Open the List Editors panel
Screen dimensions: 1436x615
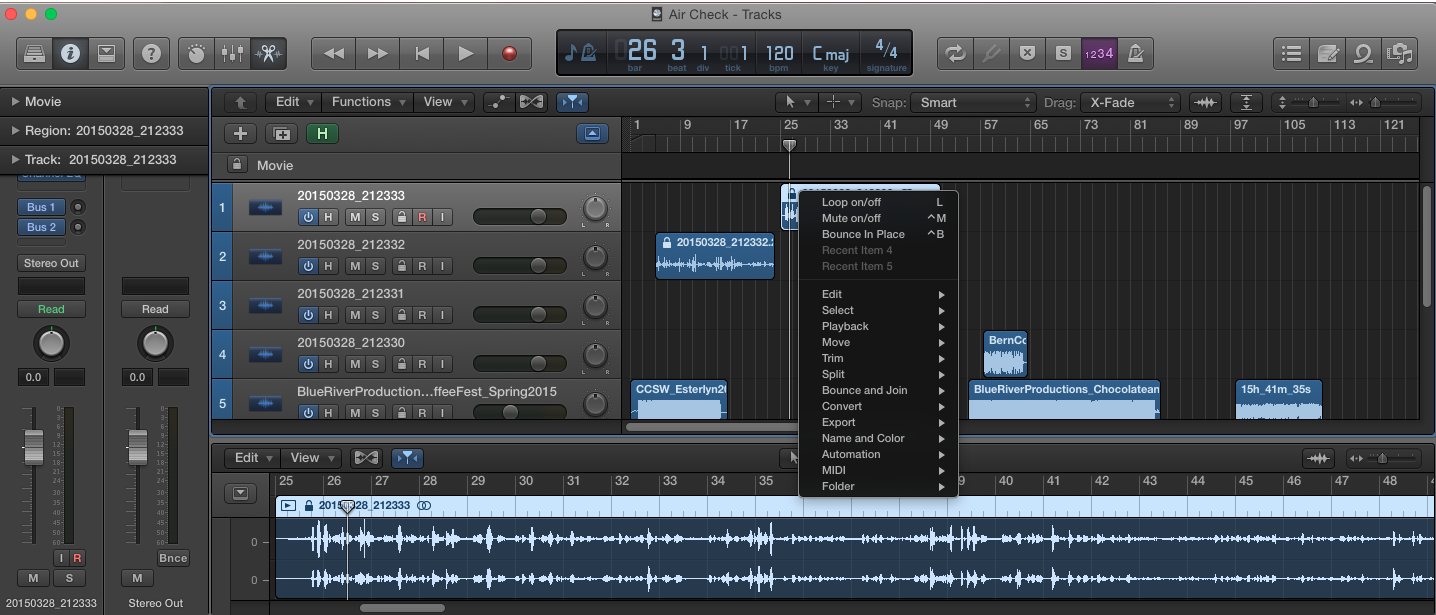click(x=1292, y=54)
